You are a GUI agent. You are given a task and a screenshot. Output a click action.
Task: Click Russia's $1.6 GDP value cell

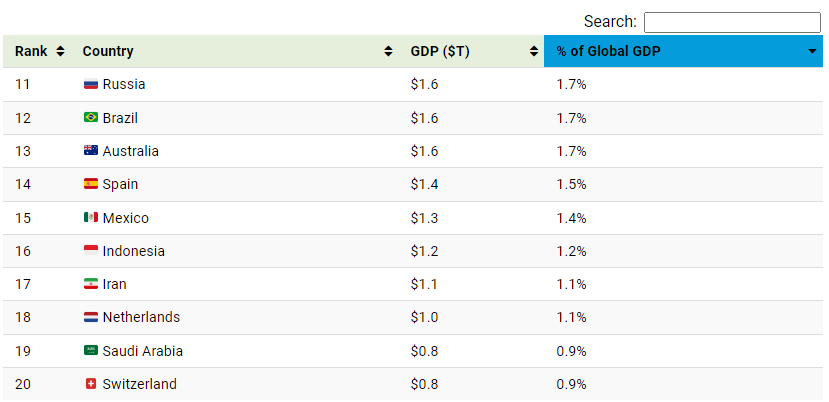pos(424,85)
